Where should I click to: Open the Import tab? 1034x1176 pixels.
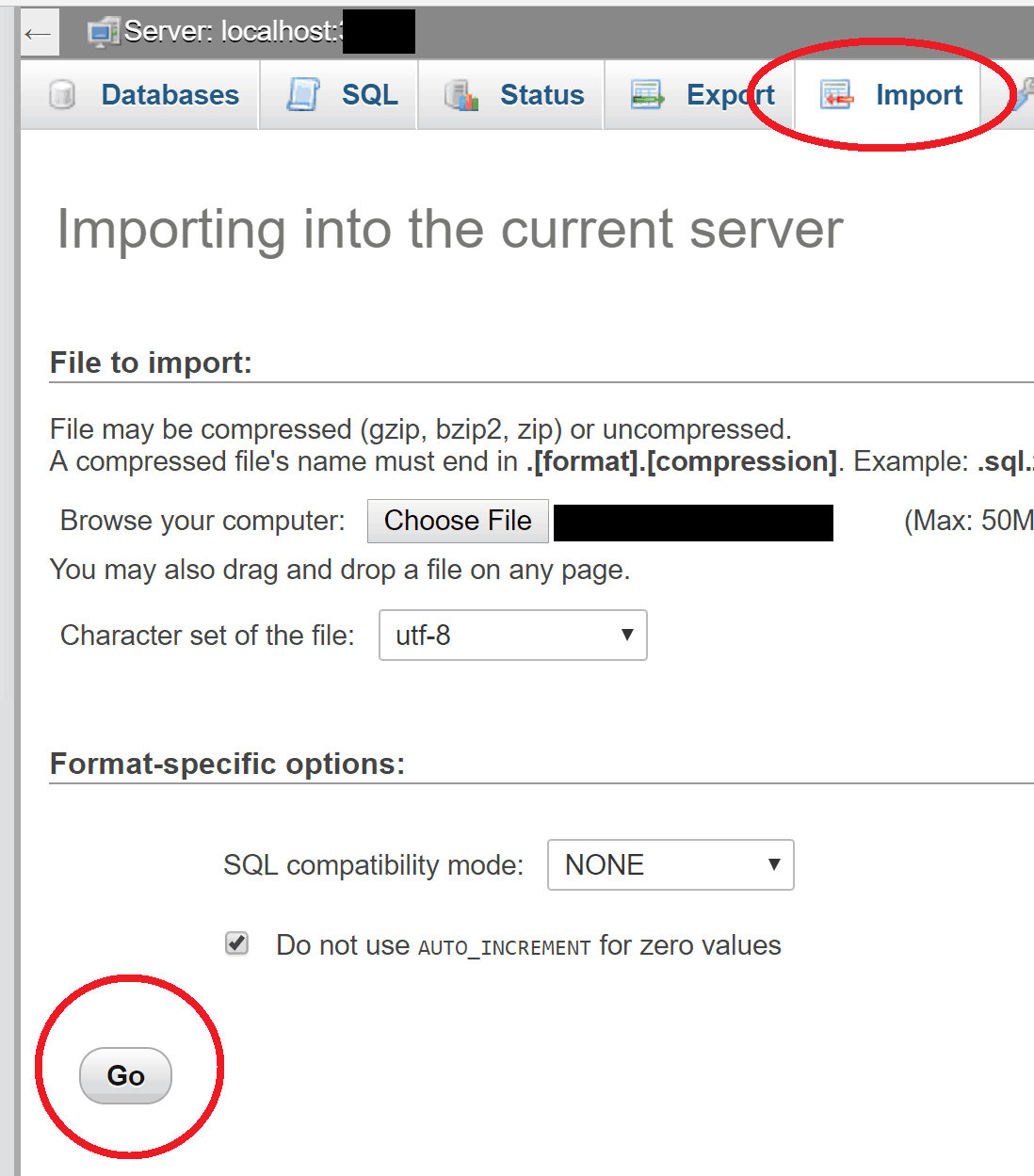click(918, 95)
